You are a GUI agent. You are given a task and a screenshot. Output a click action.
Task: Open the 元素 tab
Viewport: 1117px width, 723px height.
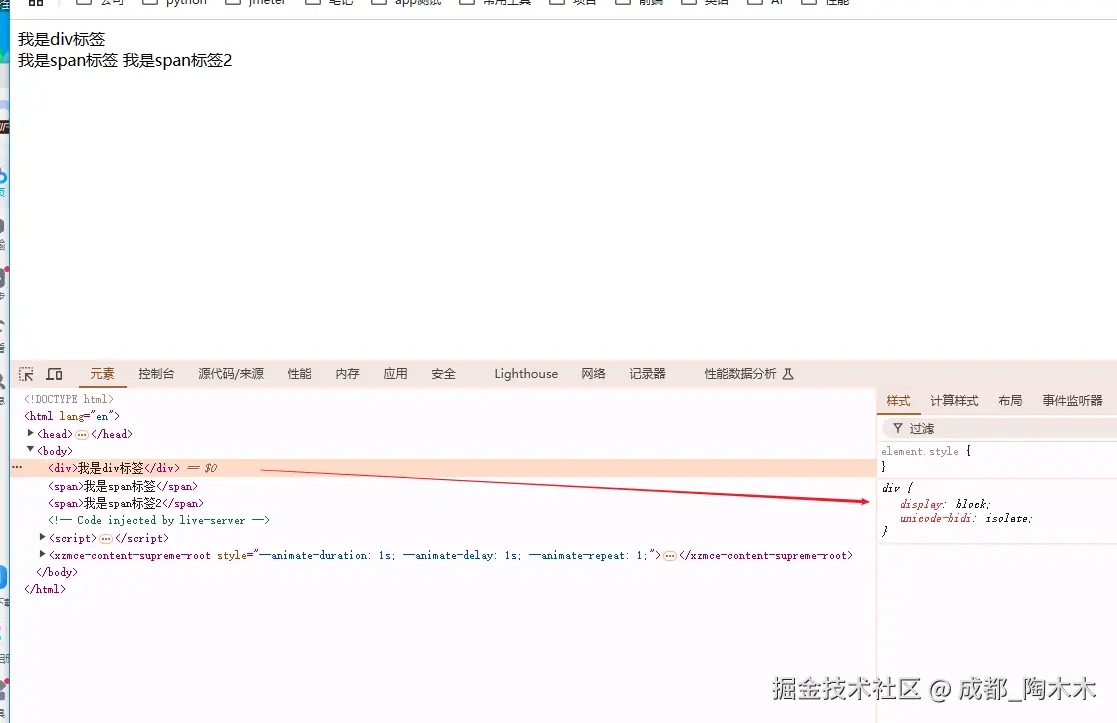(x=102, y=374)
